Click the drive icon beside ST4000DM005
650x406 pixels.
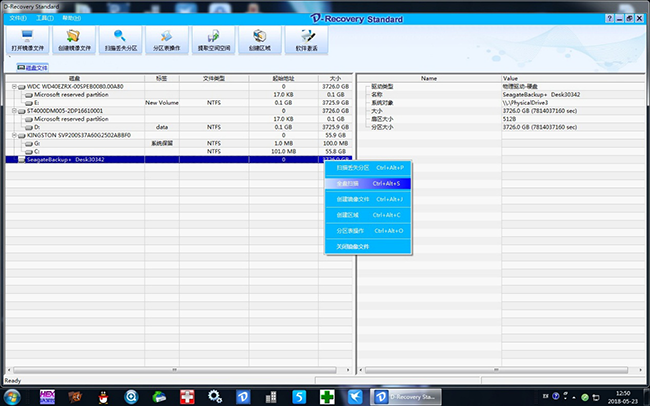22,111
